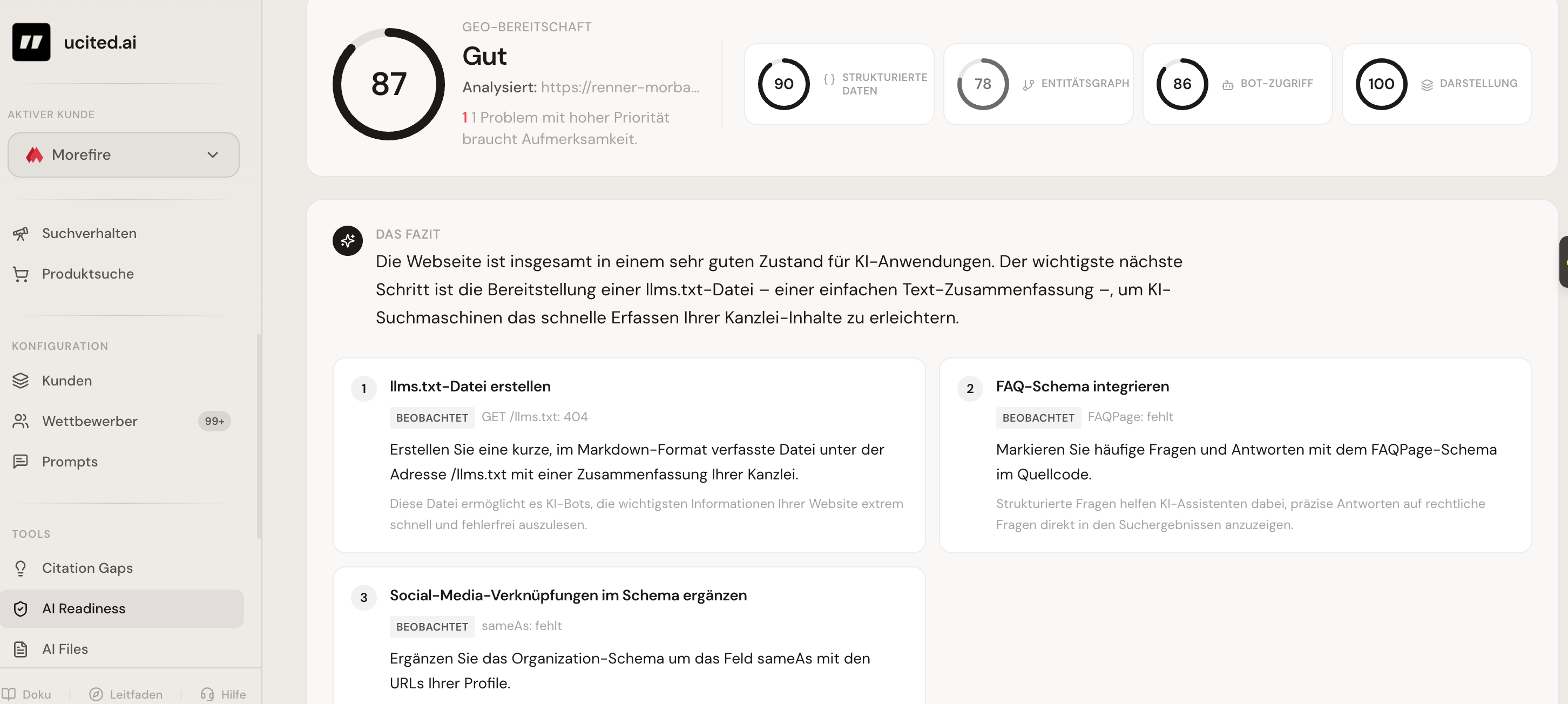
Task: Click the high-priority problem warning text
Action: (x=566, y=128)
